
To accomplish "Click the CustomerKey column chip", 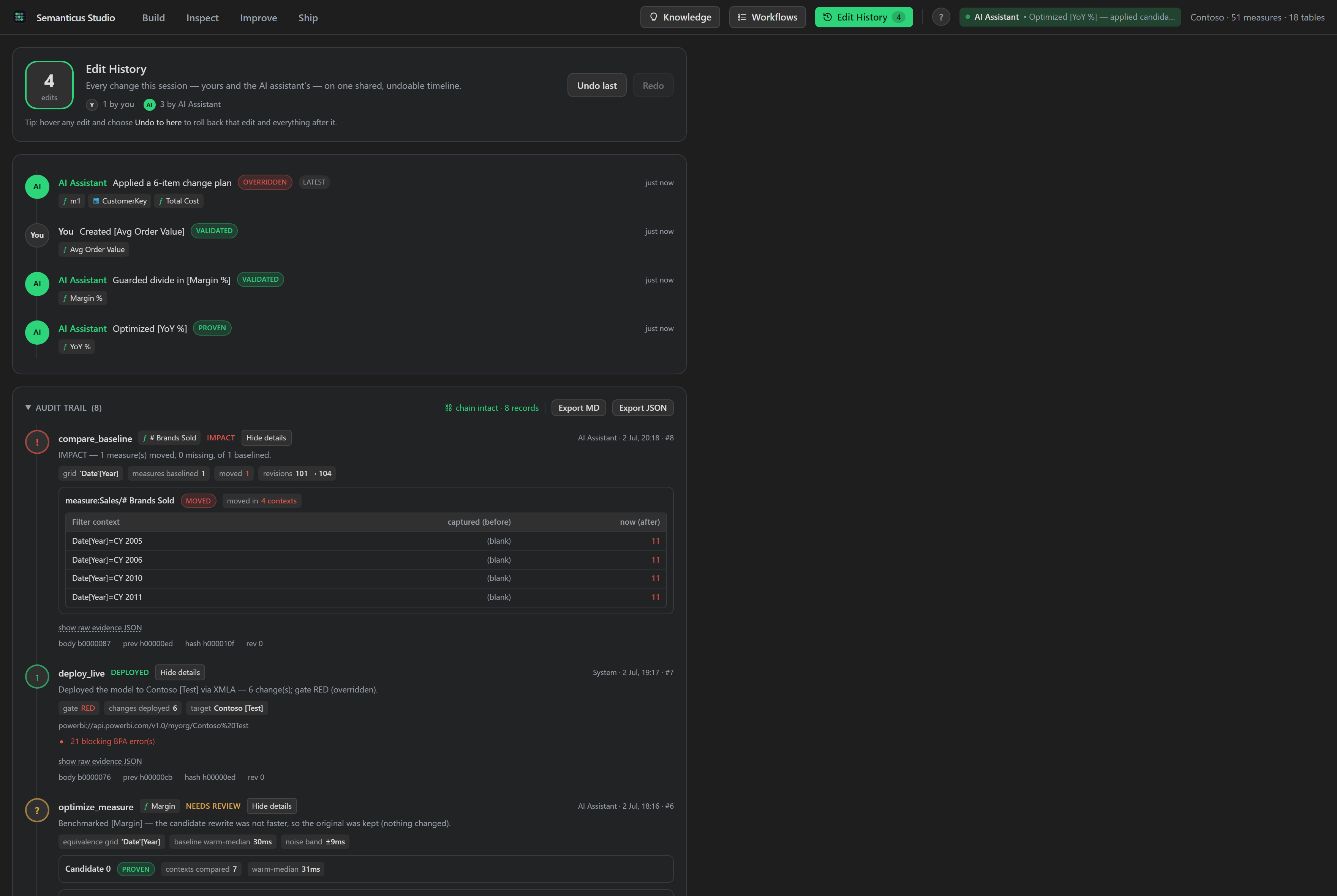I will click(x=120, y=201).
